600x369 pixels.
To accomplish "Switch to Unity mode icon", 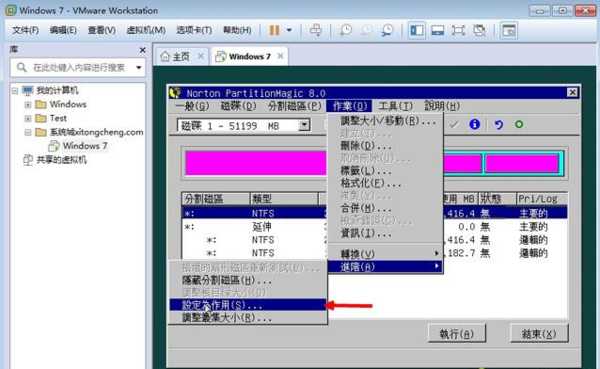I will point(479,30).
